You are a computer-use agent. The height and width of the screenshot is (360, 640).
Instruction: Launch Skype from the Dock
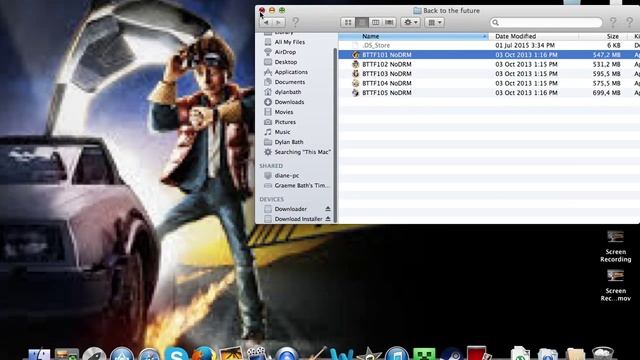(x=176, y=353)
